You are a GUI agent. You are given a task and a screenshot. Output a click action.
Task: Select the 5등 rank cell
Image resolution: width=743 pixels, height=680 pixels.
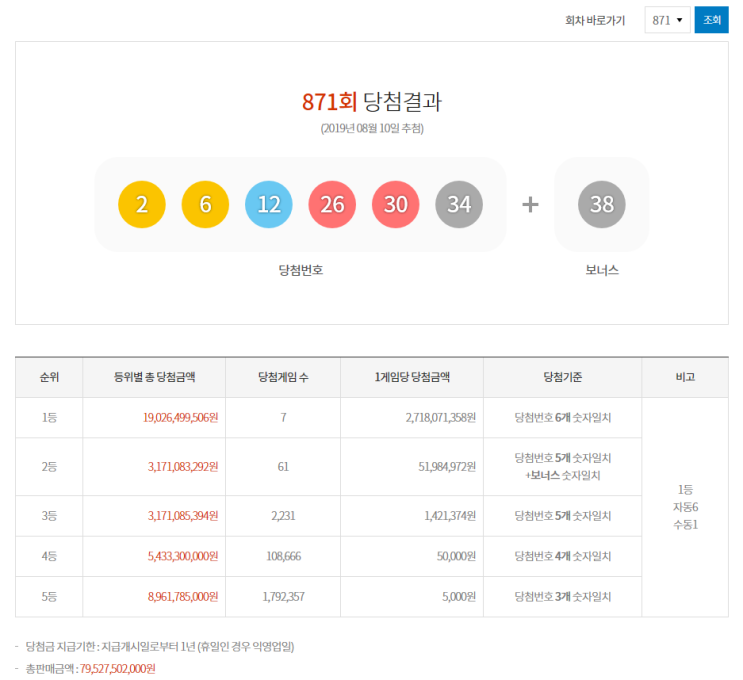tap(49, 597)
